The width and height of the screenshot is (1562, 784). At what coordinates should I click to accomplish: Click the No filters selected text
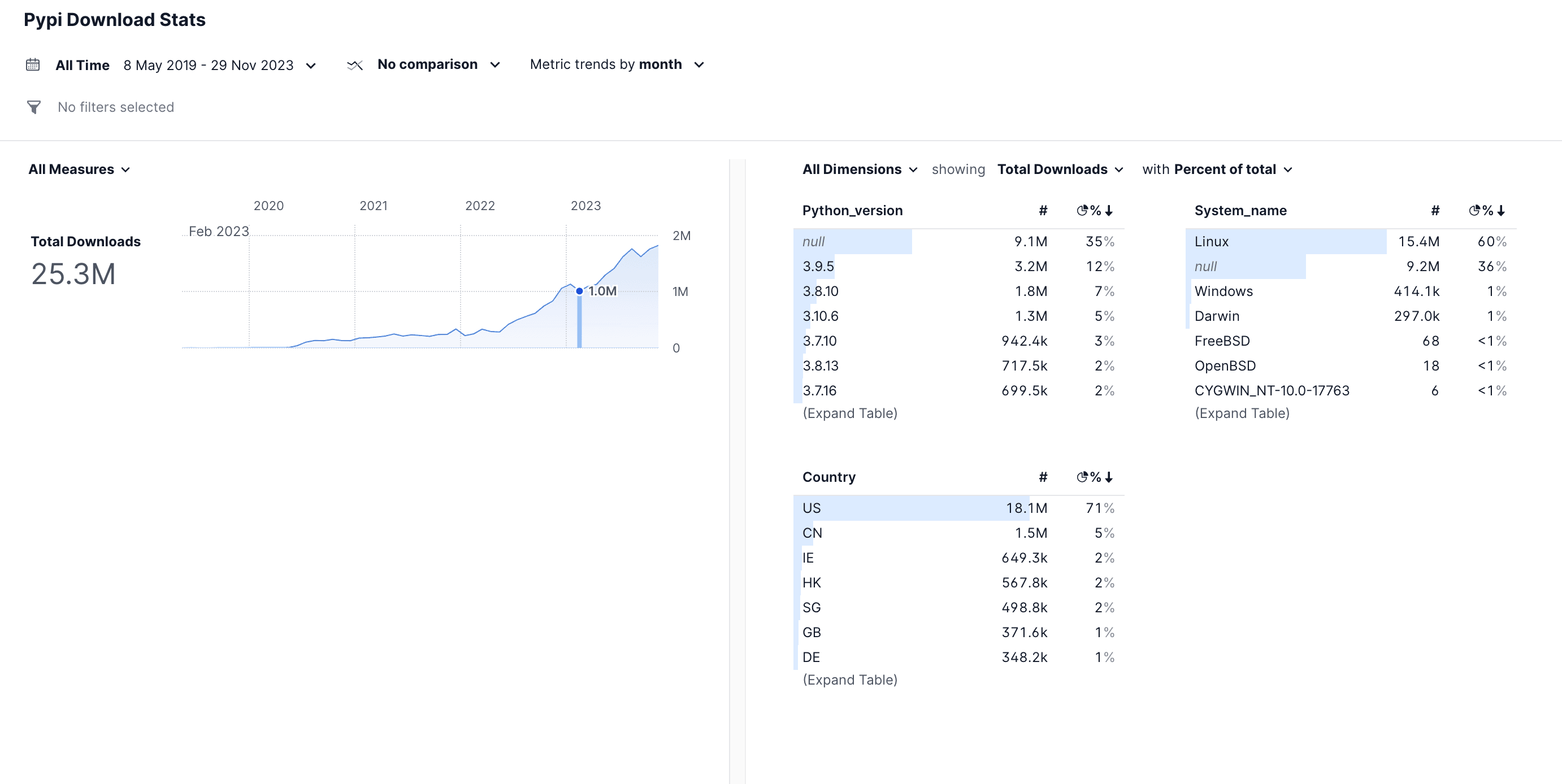coord(115,107)
